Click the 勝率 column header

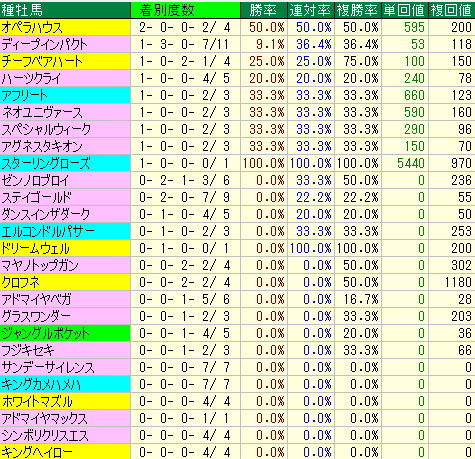(264, 10)
